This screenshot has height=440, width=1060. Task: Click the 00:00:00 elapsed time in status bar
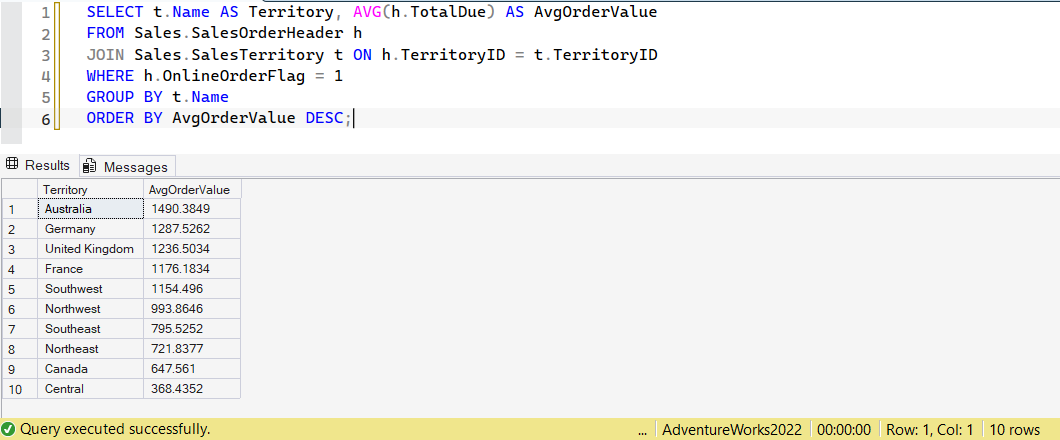(844, 429)
